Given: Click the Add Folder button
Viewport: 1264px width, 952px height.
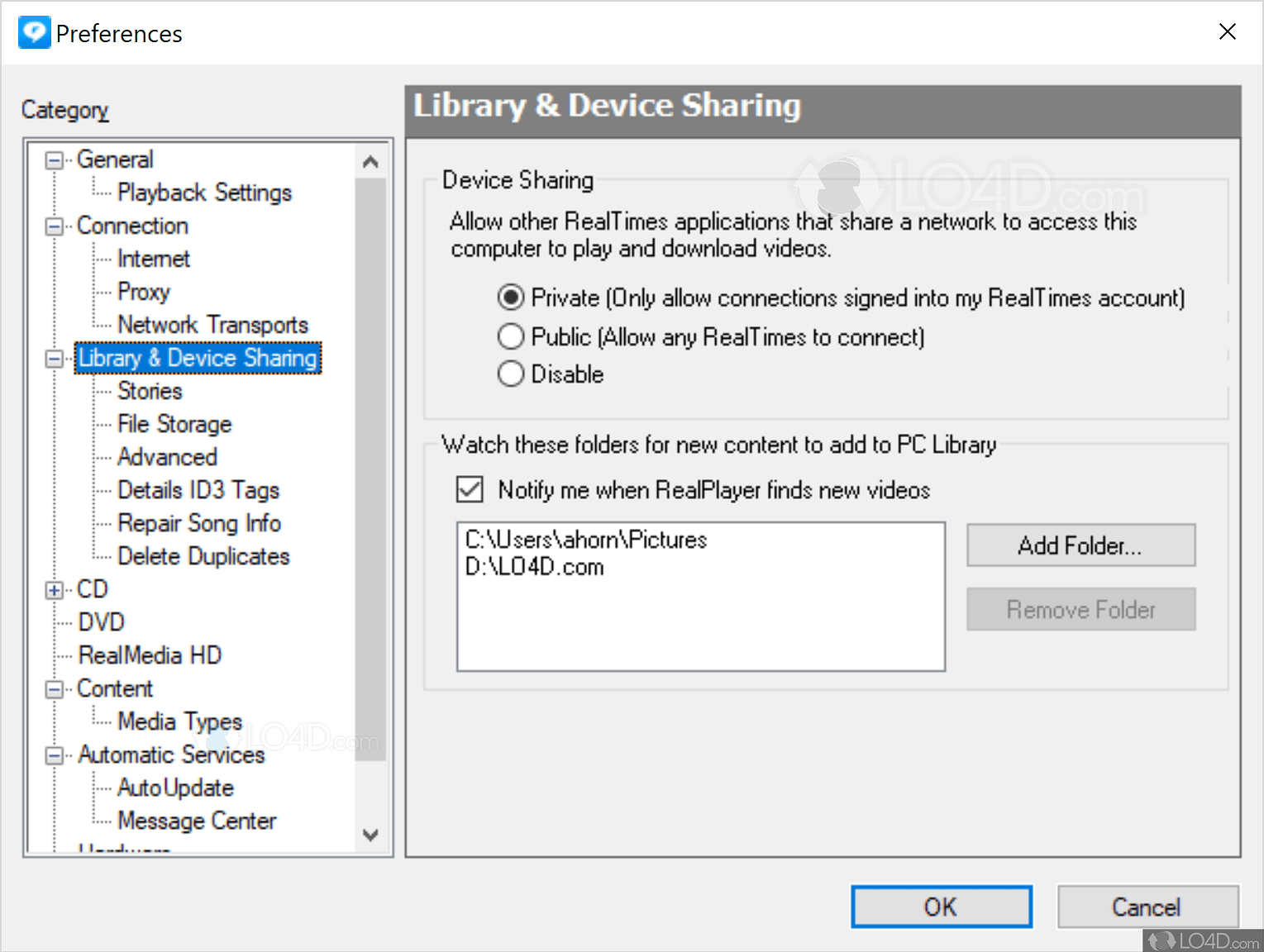Looking at the screenshot, I should click(x=1080, y=545).
